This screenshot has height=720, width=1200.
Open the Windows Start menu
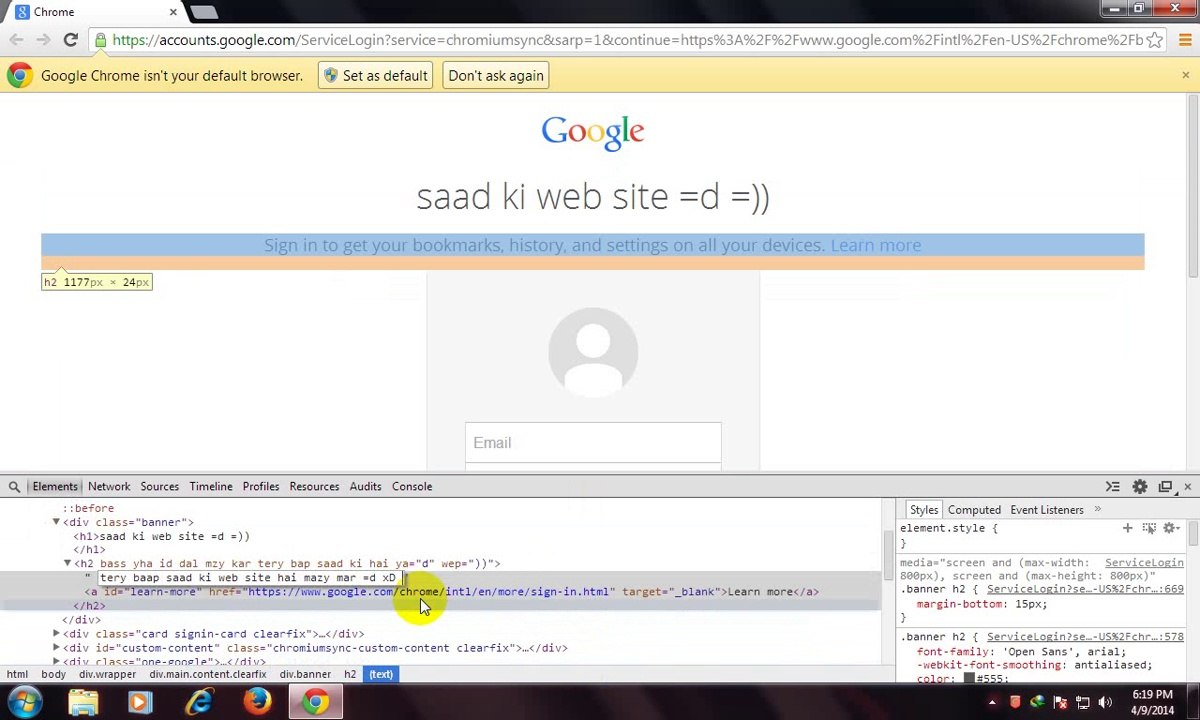coord(24,702)
